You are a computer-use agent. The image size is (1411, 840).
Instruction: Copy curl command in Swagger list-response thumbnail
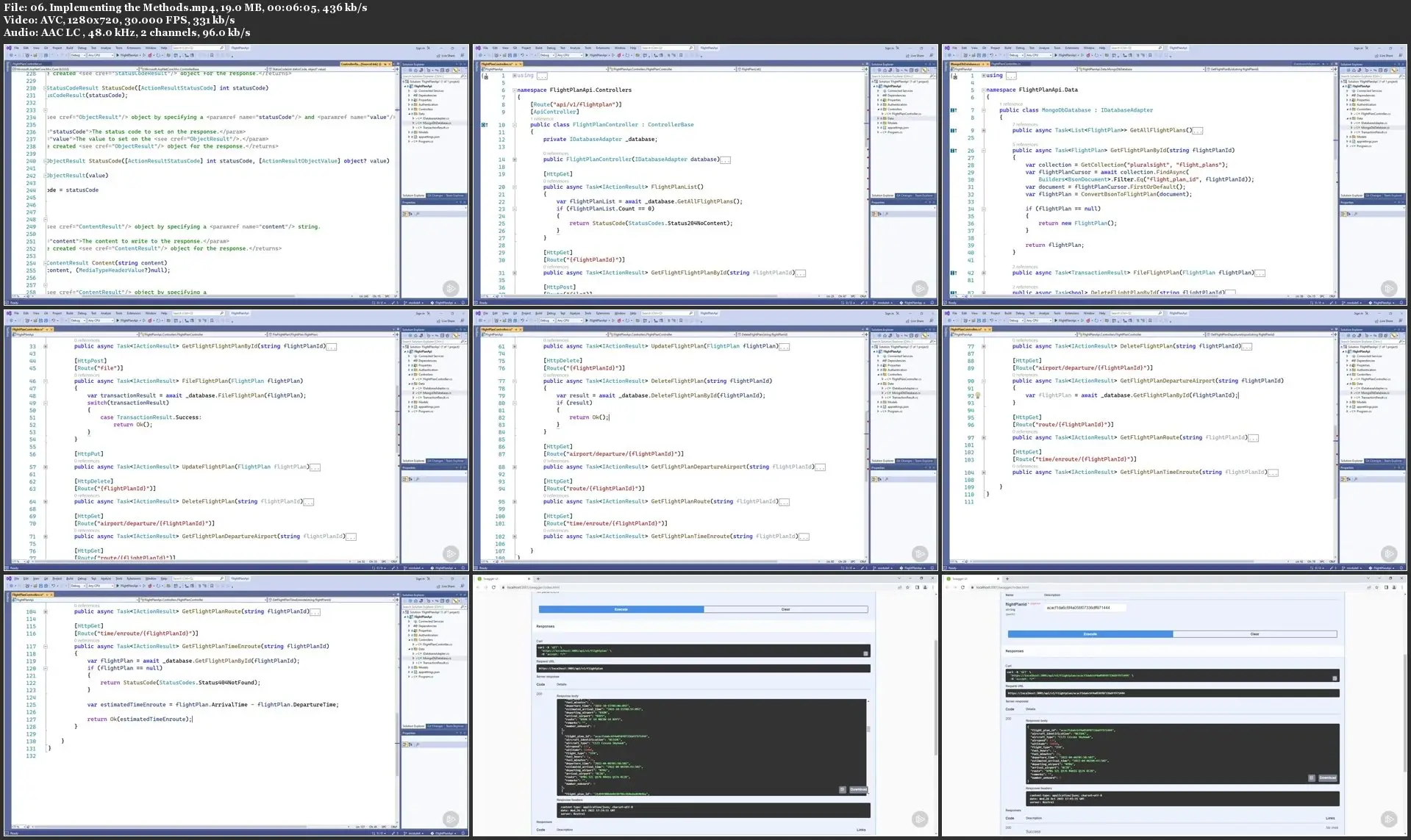click(x=865, y=653)
